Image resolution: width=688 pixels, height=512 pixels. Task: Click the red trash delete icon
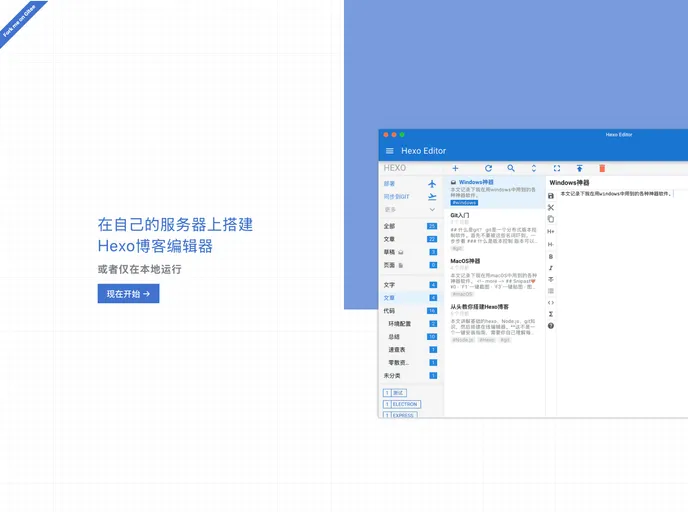click(x=602, y=168)
